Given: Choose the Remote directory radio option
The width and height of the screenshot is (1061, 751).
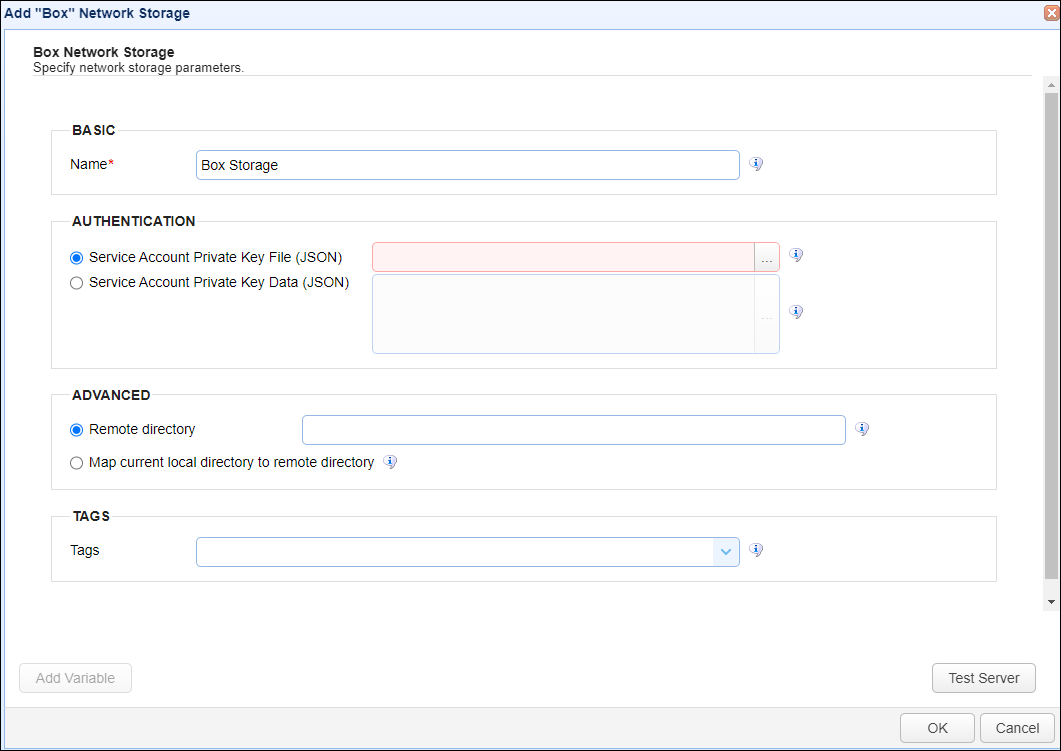Looking at the screenshot, I should tap(76, 430).
